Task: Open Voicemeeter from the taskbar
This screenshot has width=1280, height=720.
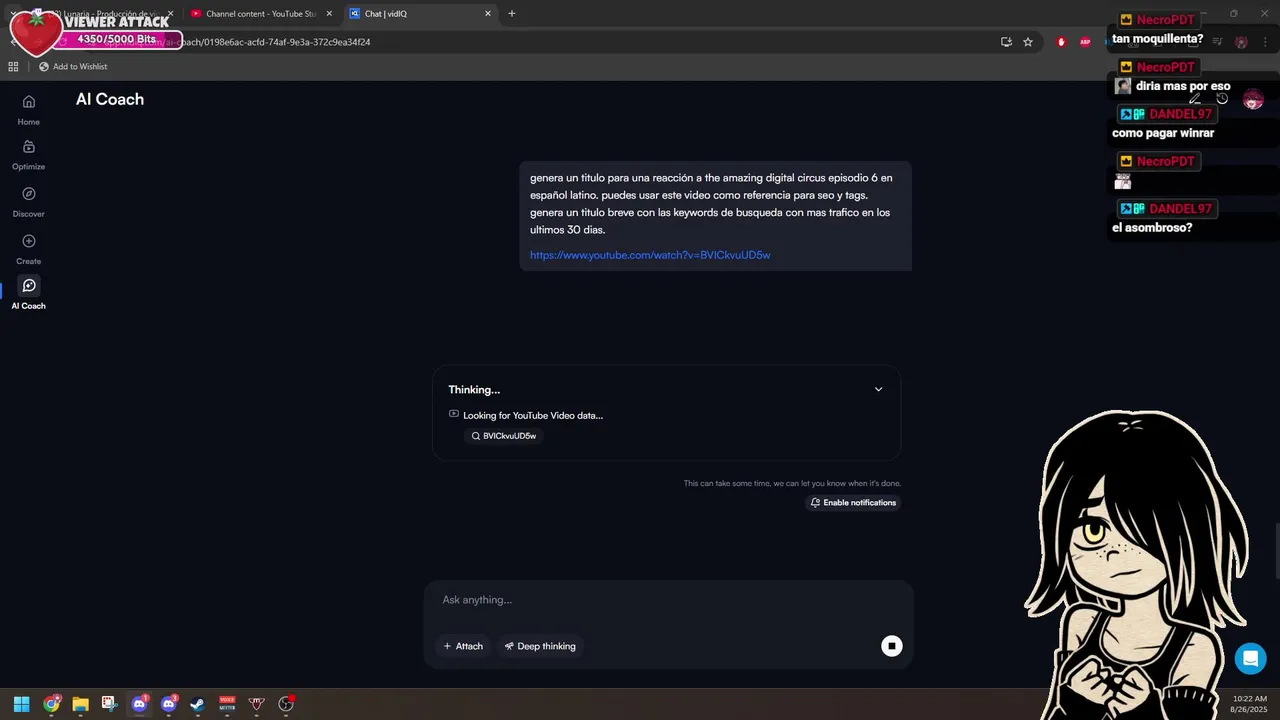Action: click(x=227, y=704)
